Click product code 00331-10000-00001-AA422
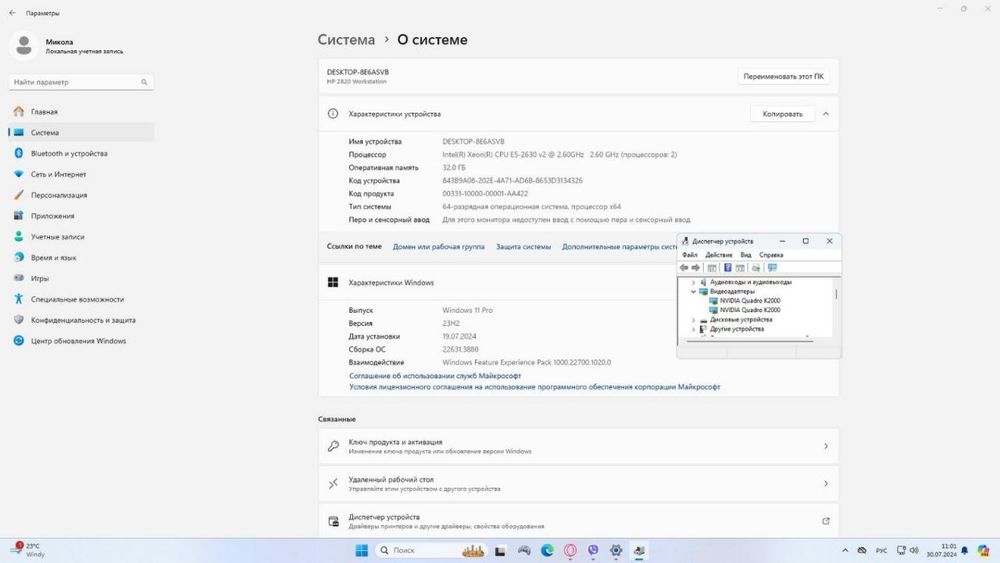The image size is (1000, 563). coord(485,194)
